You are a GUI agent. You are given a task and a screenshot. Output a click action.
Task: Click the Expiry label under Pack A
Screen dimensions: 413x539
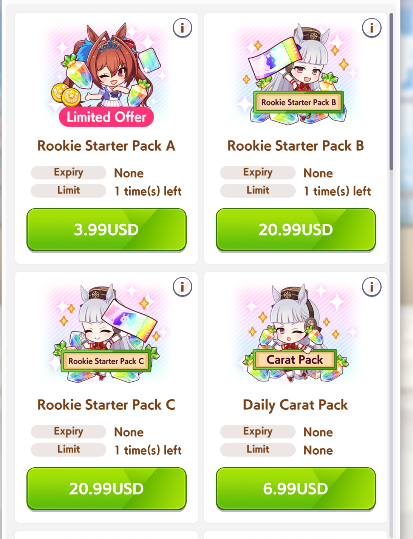pos(68,173)
